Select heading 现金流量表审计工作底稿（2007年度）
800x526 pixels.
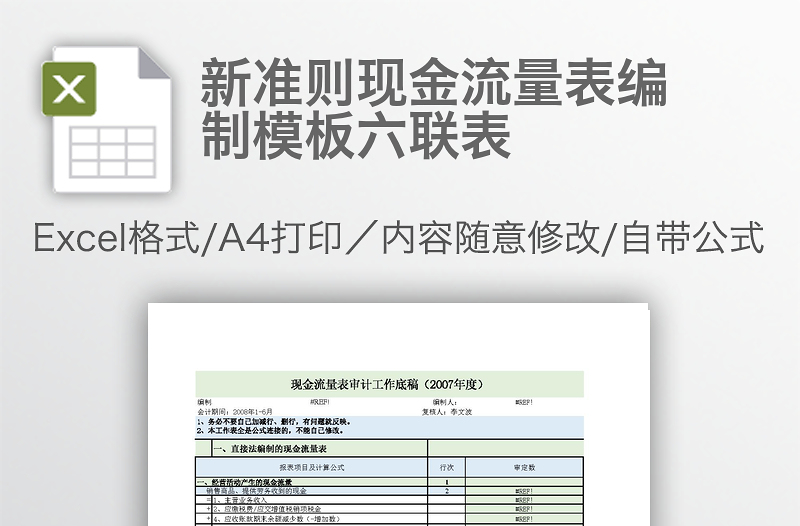387,385
